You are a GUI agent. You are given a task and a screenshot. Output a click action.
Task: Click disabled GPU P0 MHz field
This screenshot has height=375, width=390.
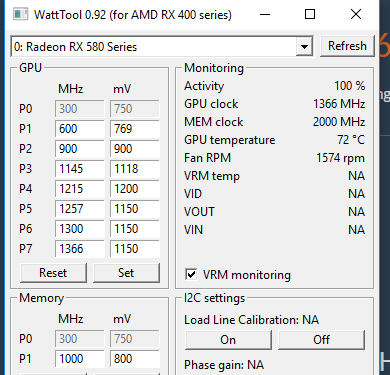pyautogui.click(x=80, y=109)
